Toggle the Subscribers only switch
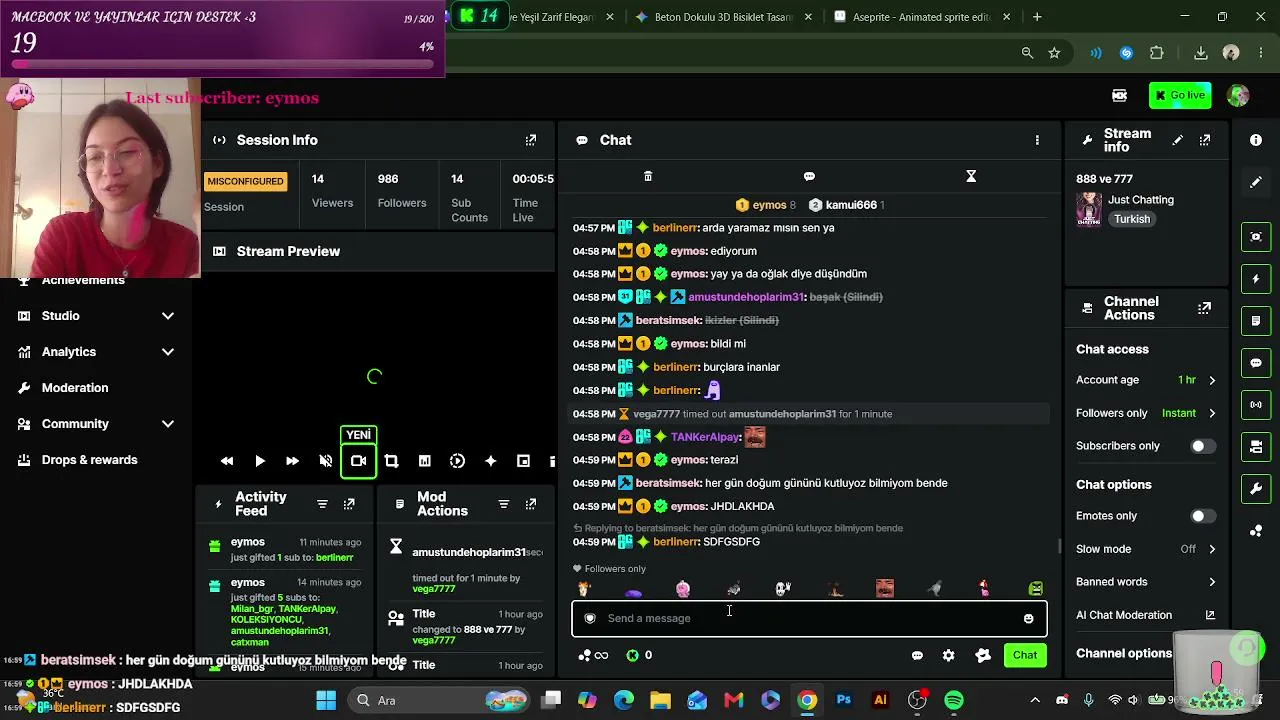 (x=1203, y=446)
